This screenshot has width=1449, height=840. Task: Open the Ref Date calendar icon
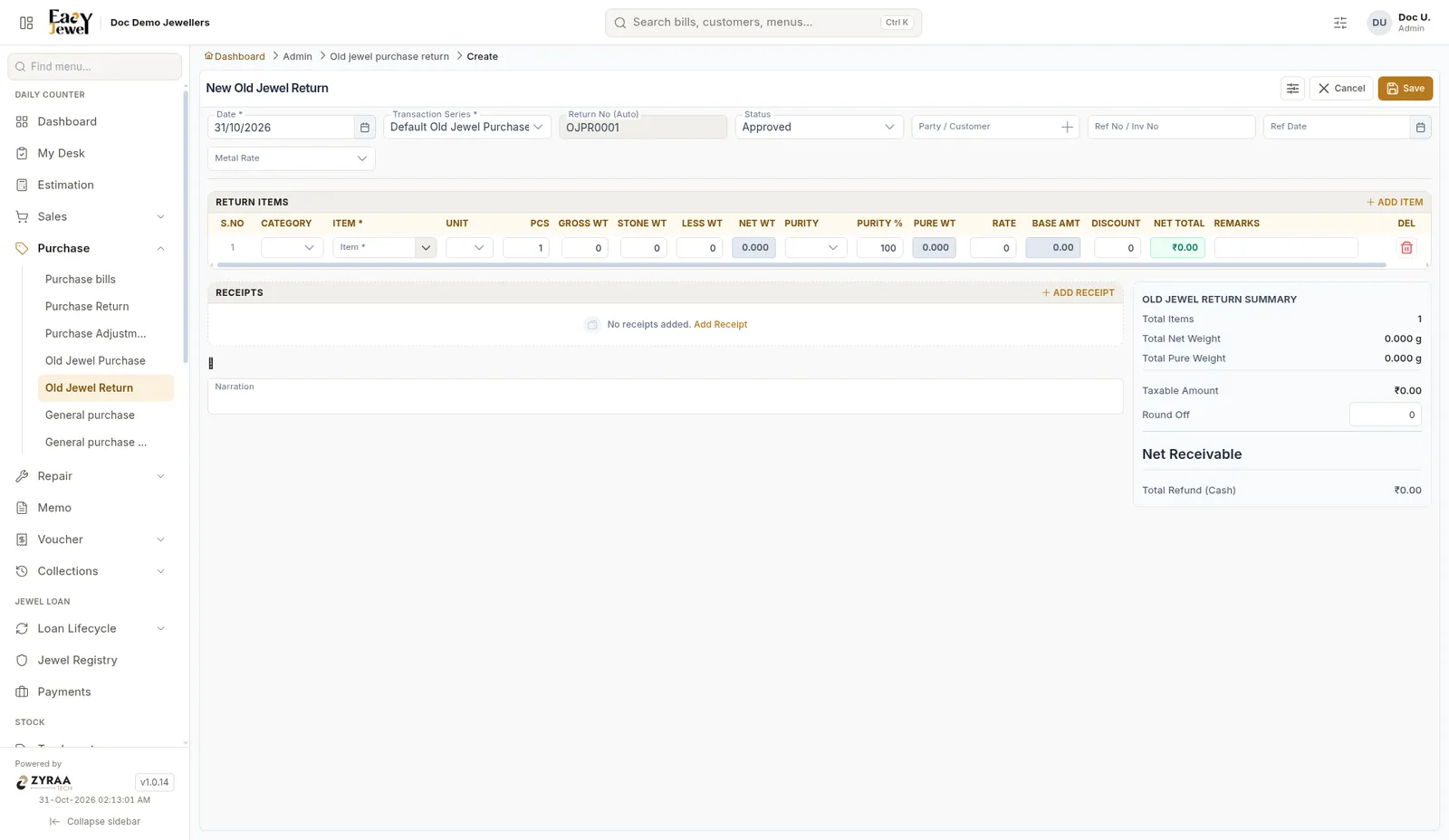pyautogui.click(x=1420, y=128)
